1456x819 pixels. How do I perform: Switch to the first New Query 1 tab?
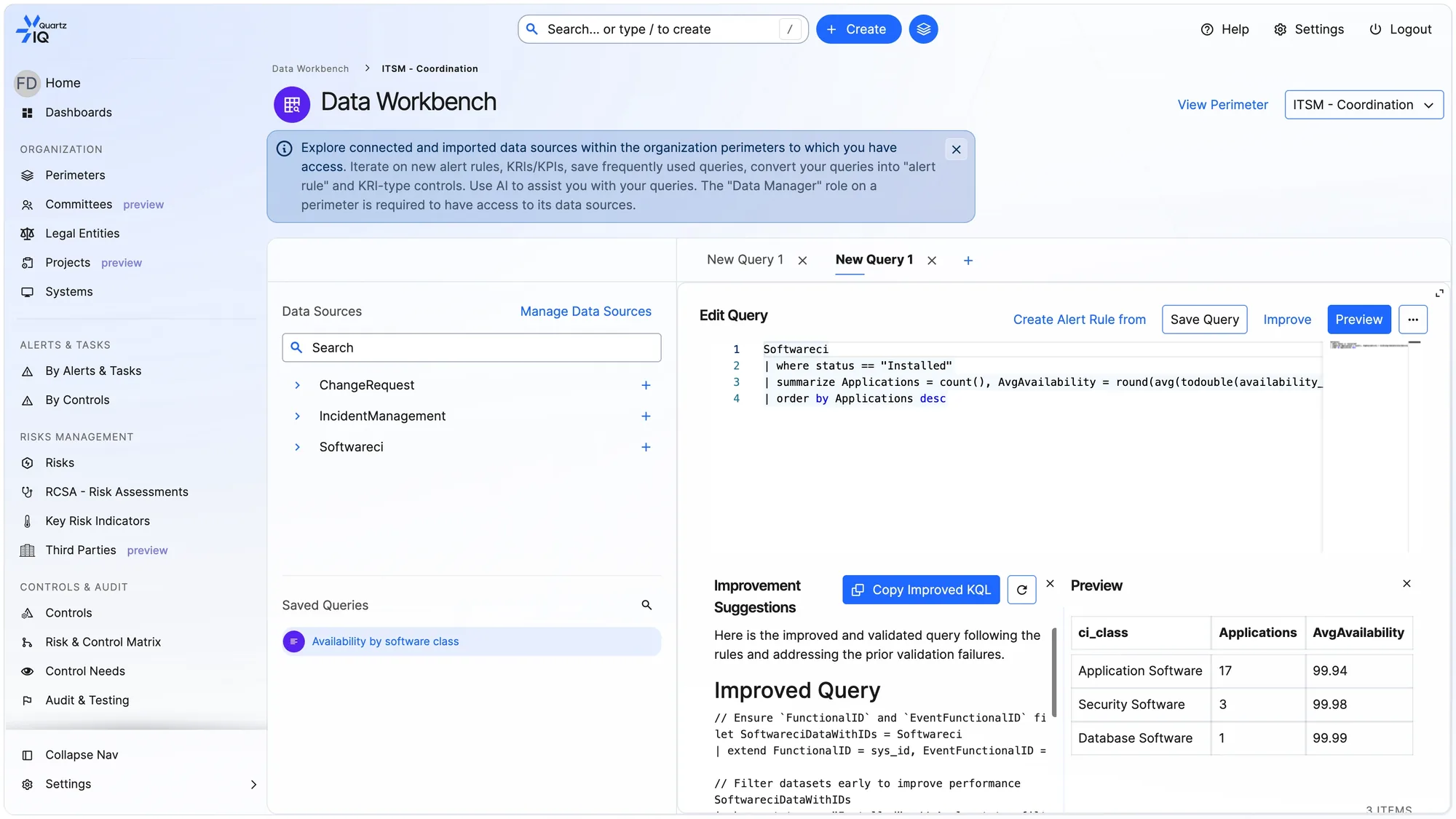pos(745,260)
